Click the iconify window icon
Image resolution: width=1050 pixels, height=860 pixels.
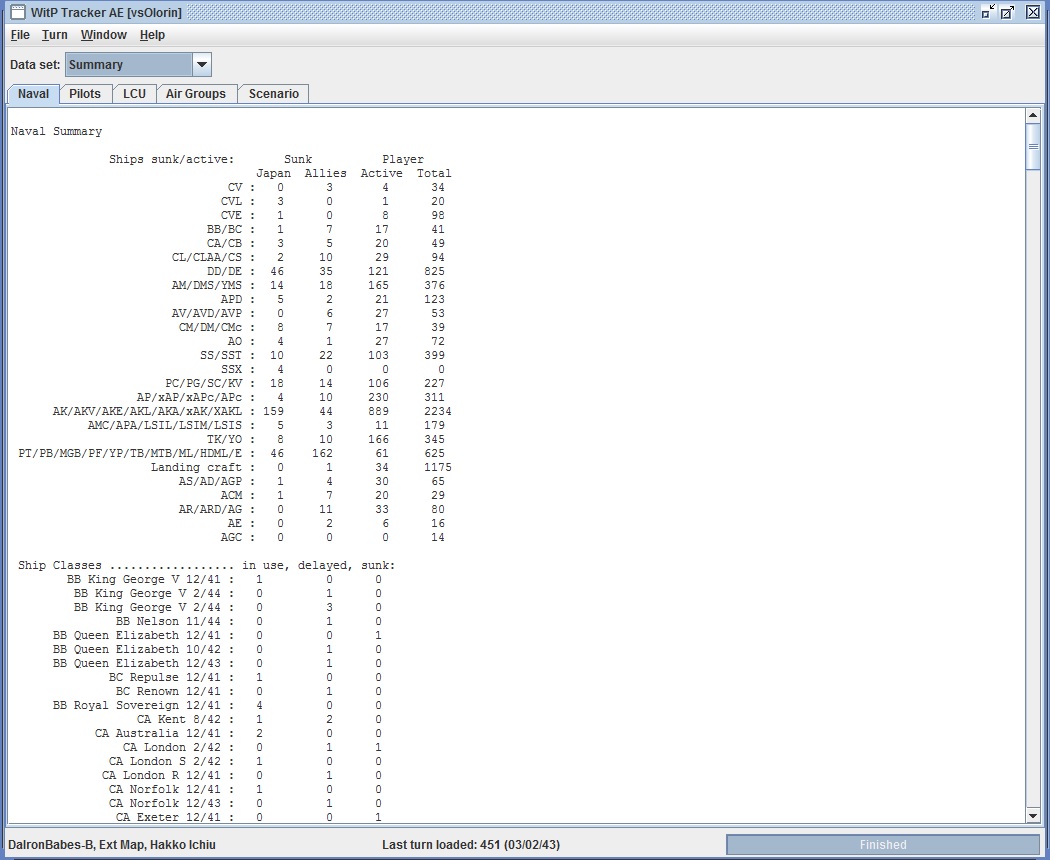[x=988, y=12]
